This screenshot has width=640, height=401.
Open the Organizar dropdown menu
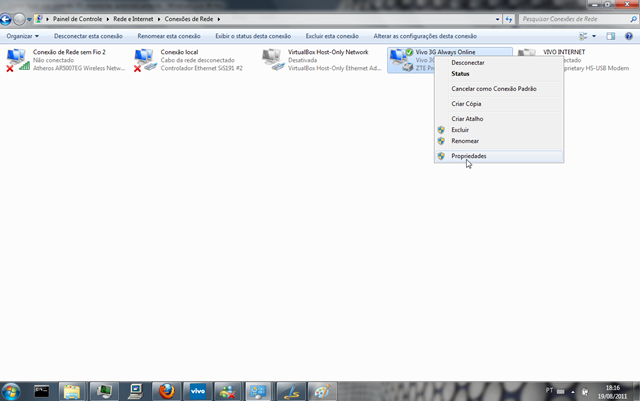[22, 36]
